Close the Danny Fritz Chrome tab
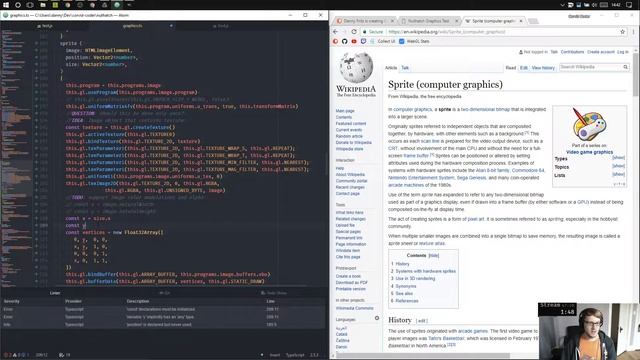The image size is (640, 360). [392, 21]
